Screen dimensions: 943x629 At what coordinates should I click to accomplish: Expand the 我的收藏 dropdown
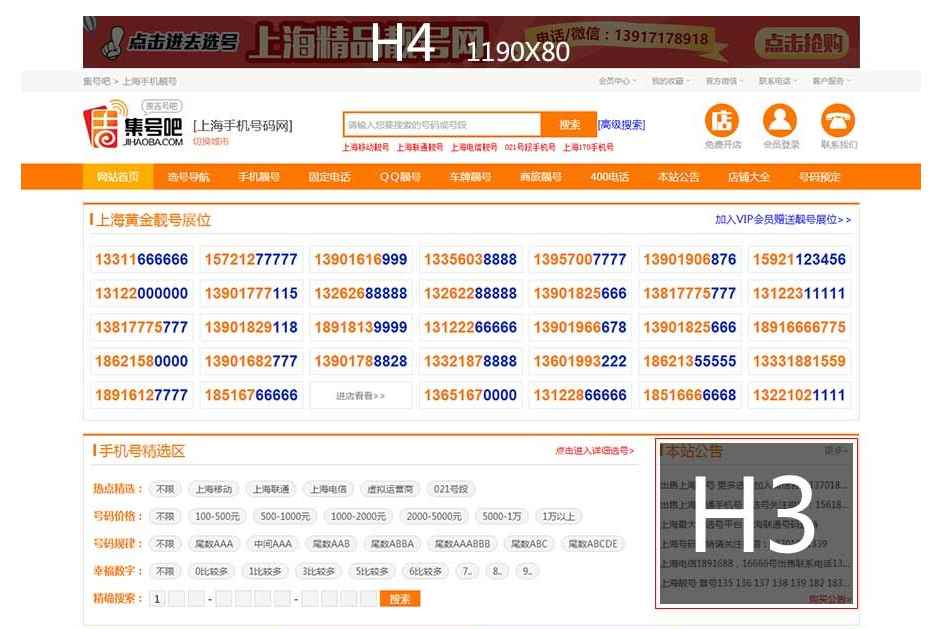[671, 81]
